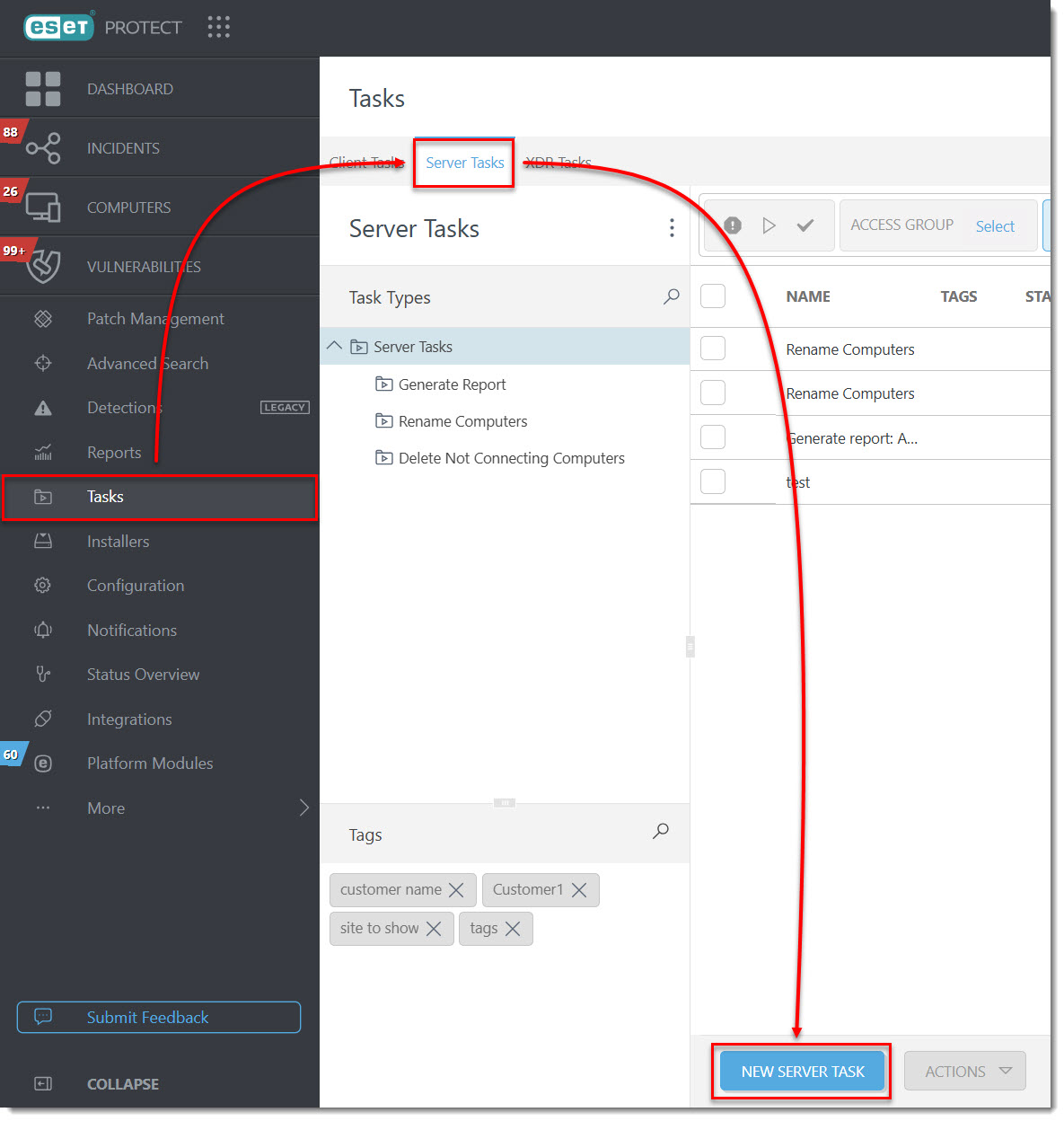Viewport: 1064px width, 1121px height.
Task: Remove the 'Customer1' tag
Action: pyautogui.click(x=579, y=890)
